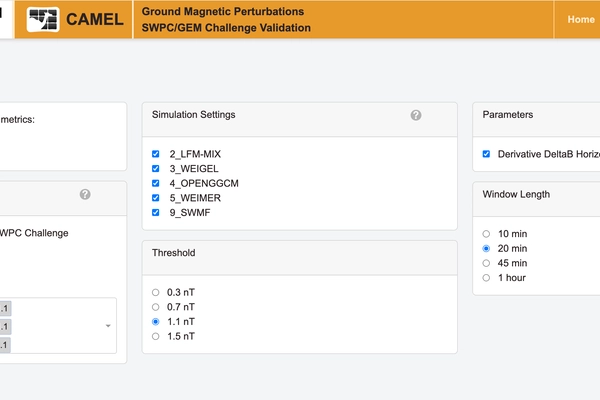Open help icon for Simulation Settings
This screenshot has height=400, width=600.
pos(416,115)
